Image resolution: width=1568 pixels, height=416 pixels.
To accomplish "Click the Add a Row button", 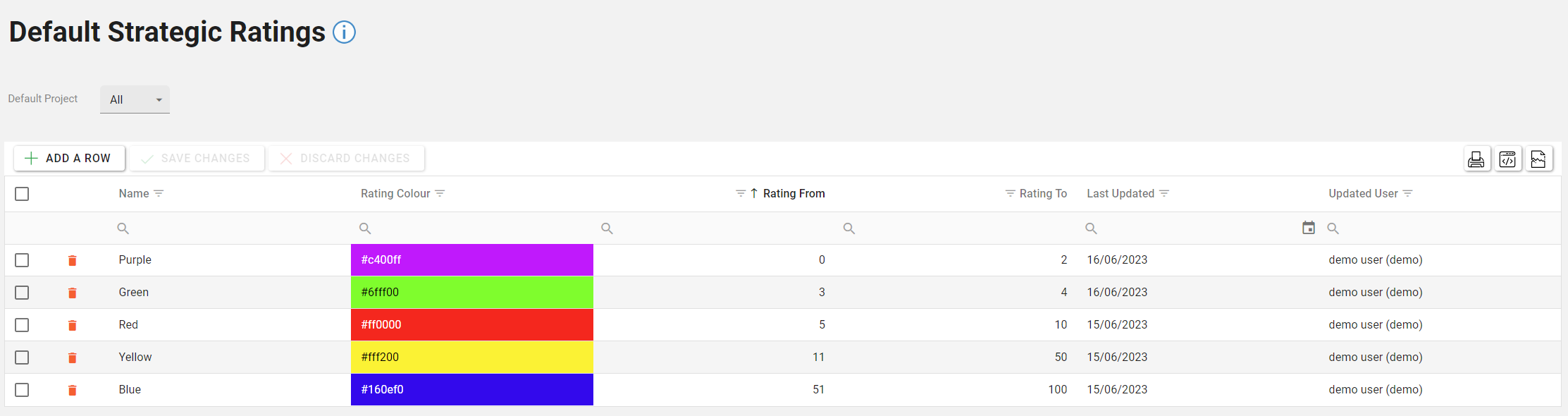I will (x=69, y=159).
